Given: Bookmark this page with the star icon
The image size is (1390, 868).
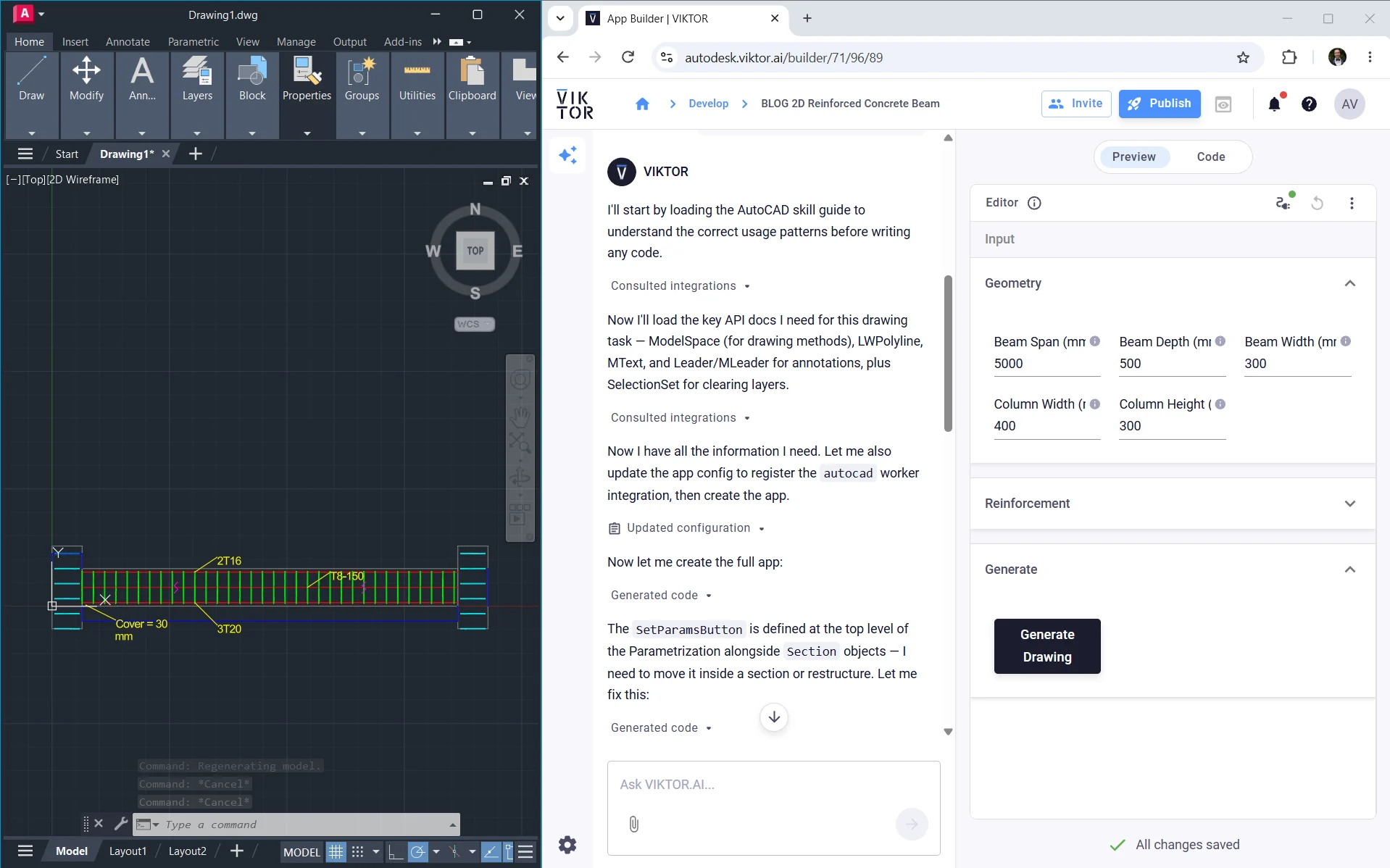Looking at the screenshot, I should pyautogui.click(x=1244, y=58).
